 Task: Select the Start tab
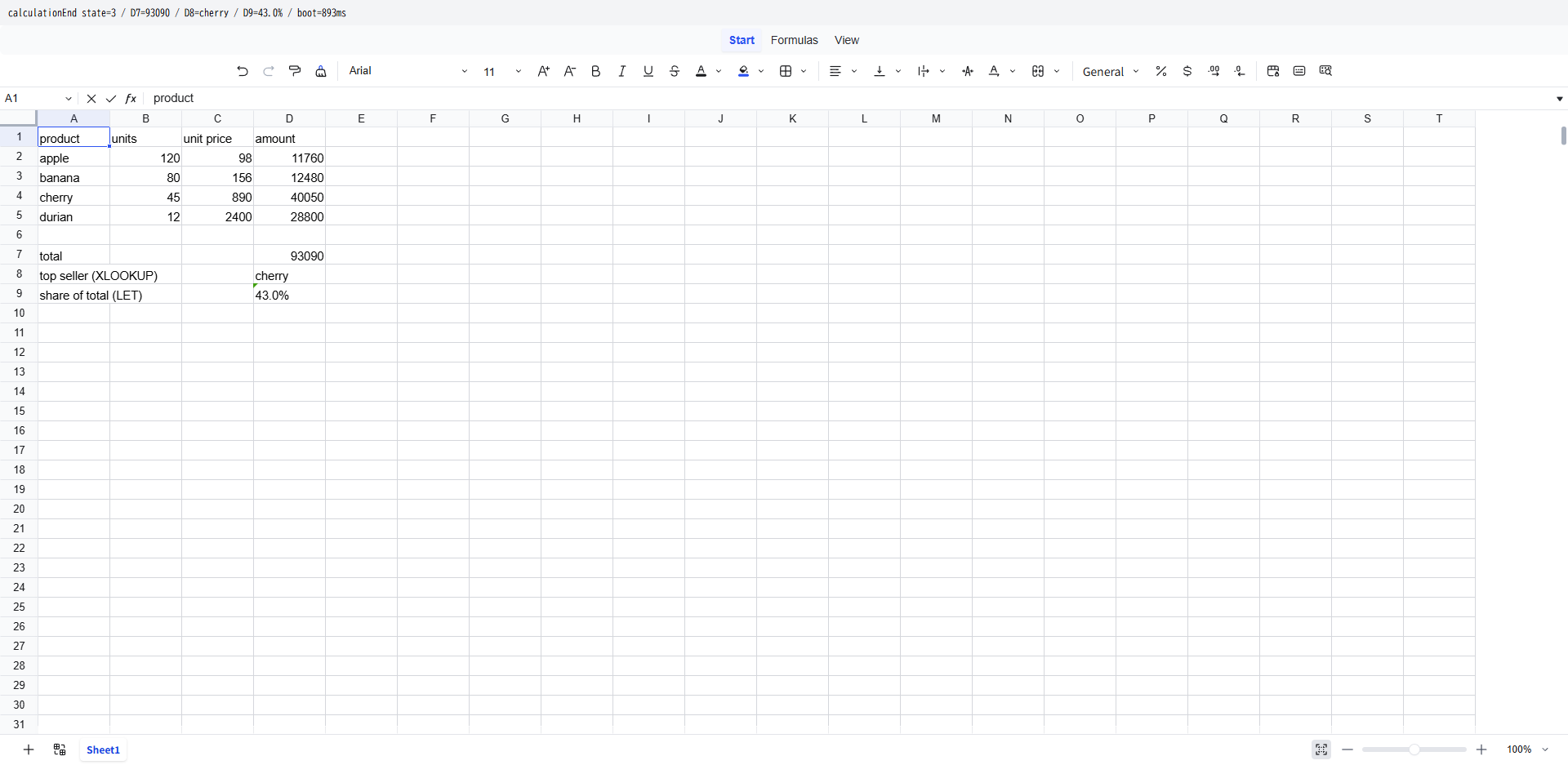742,40
